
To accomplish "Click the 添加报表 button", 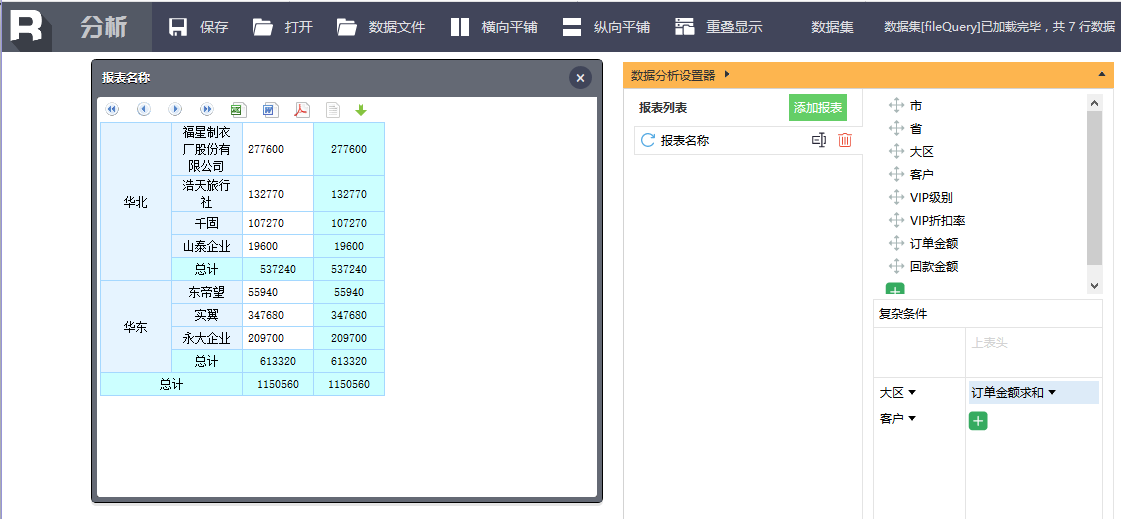I will pyautogui.click(x=818, y=108).
